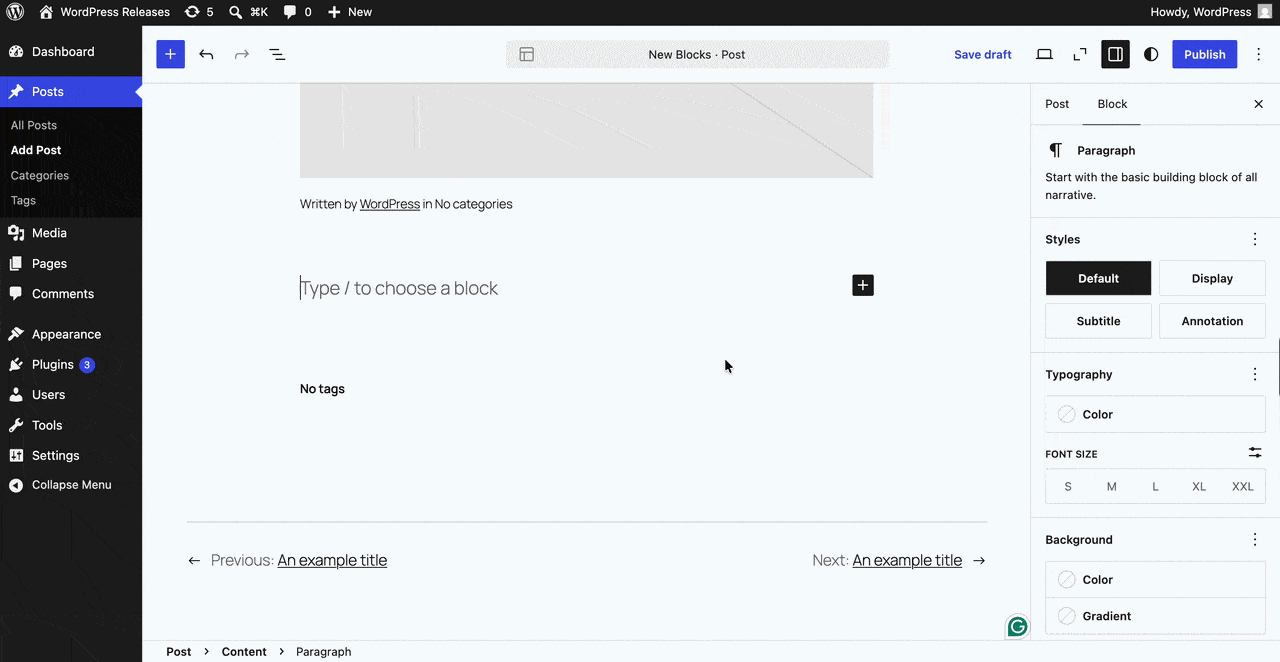Image resolution: width=1280 pixels, height=662 pixels.
Task: Open Typography panel options menu
Action: click(x=1255, y=374)
